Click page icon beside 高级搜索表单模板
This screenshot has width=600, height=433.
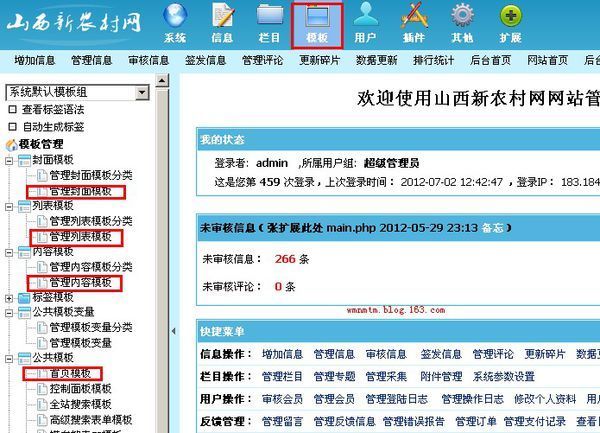click(x=42, y=420)
